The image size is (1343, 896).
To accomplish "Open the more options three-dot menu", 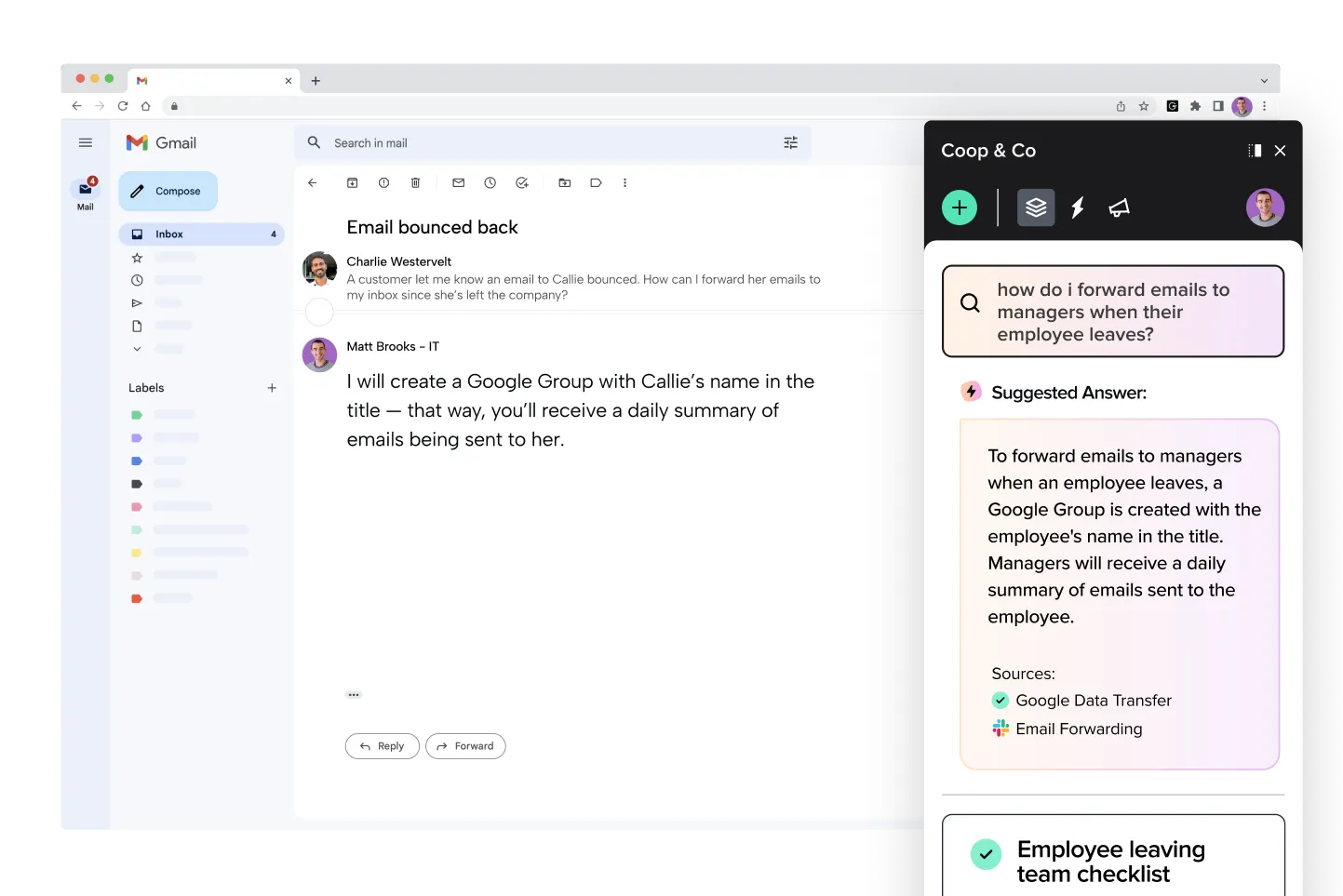I will pyautogui.click(x=625, y=182).
